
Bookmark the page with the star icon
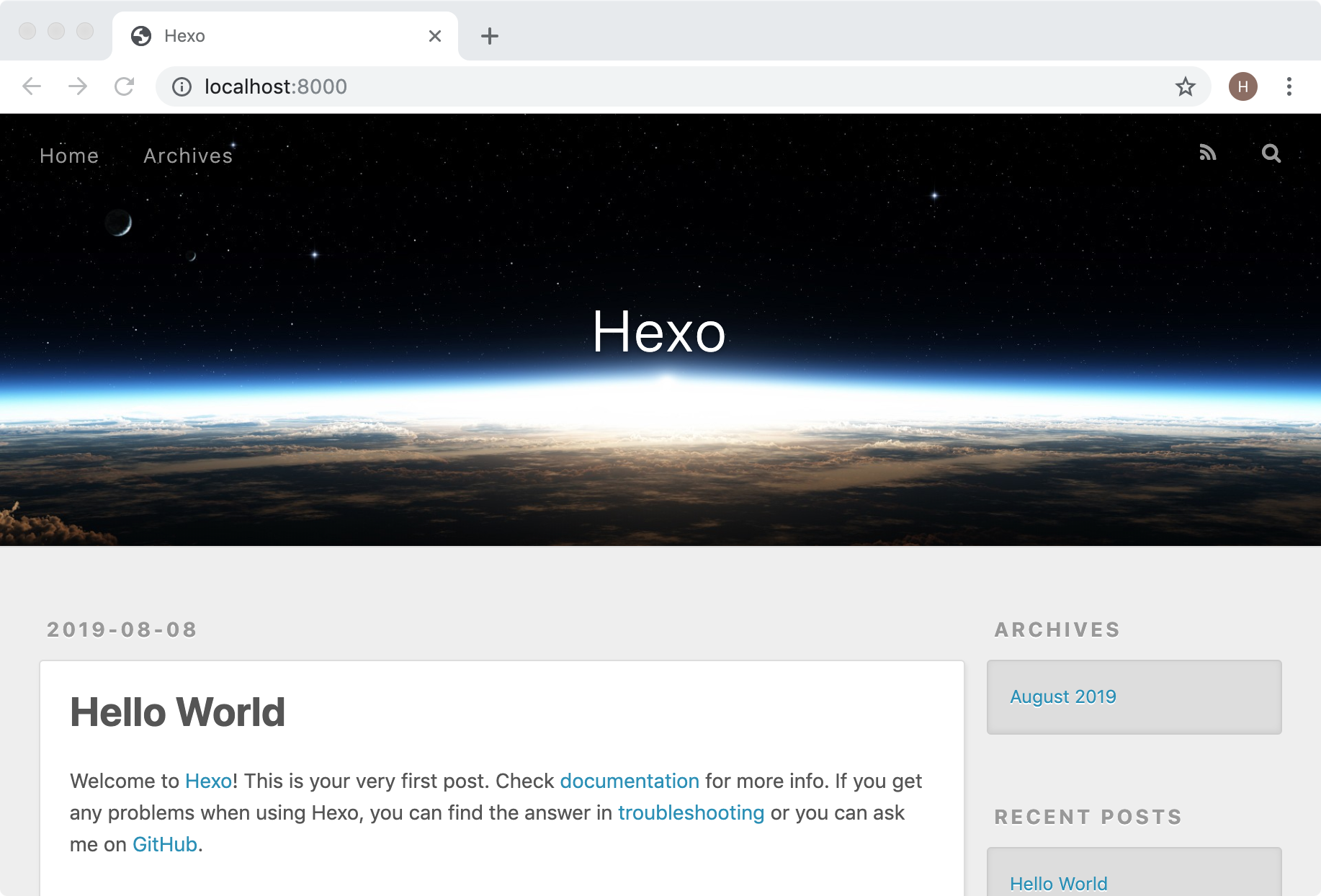[1184, 86]
